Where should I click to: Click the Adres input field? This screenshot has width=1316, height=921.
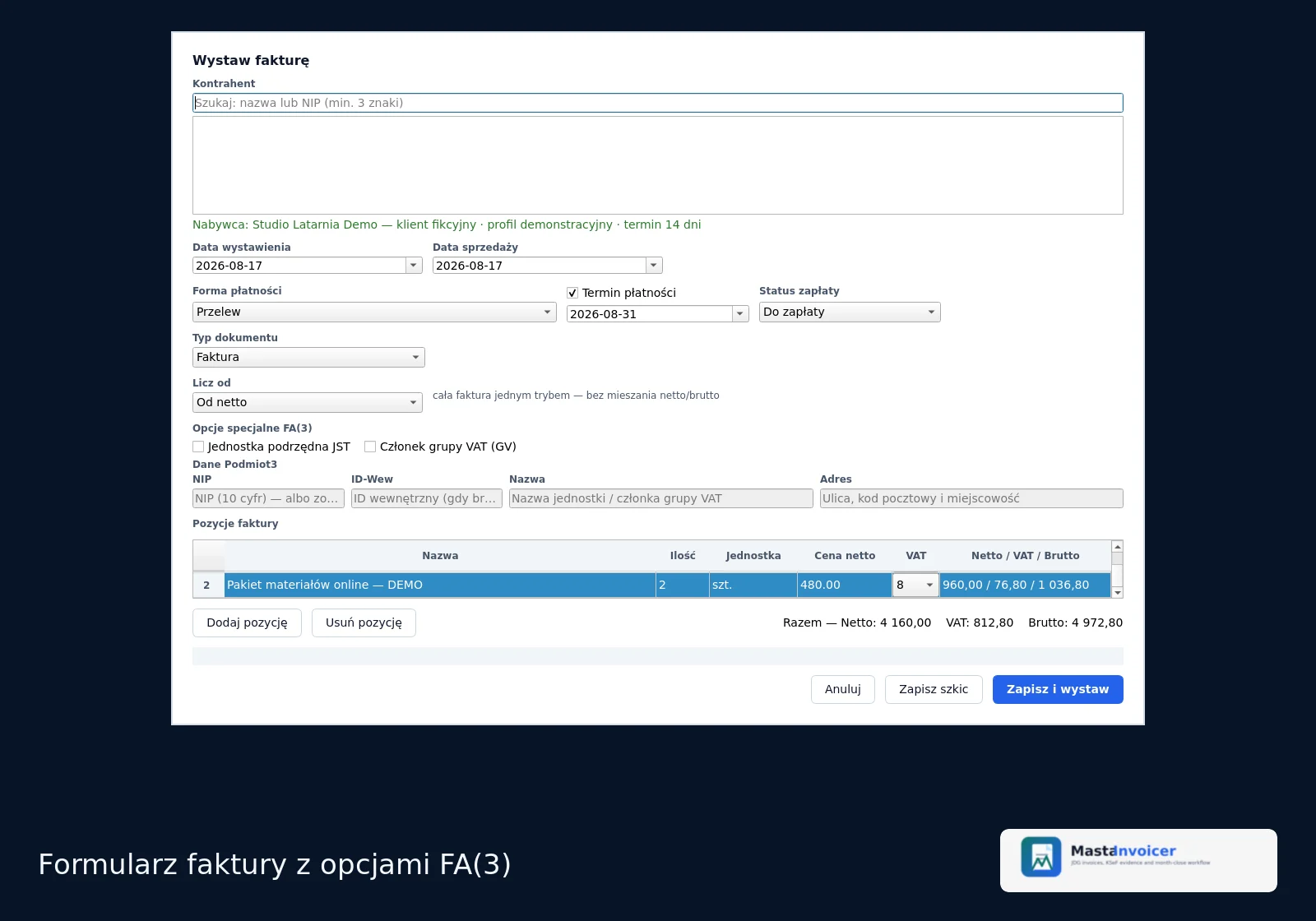pyautogui.click(x=971, y=498)
